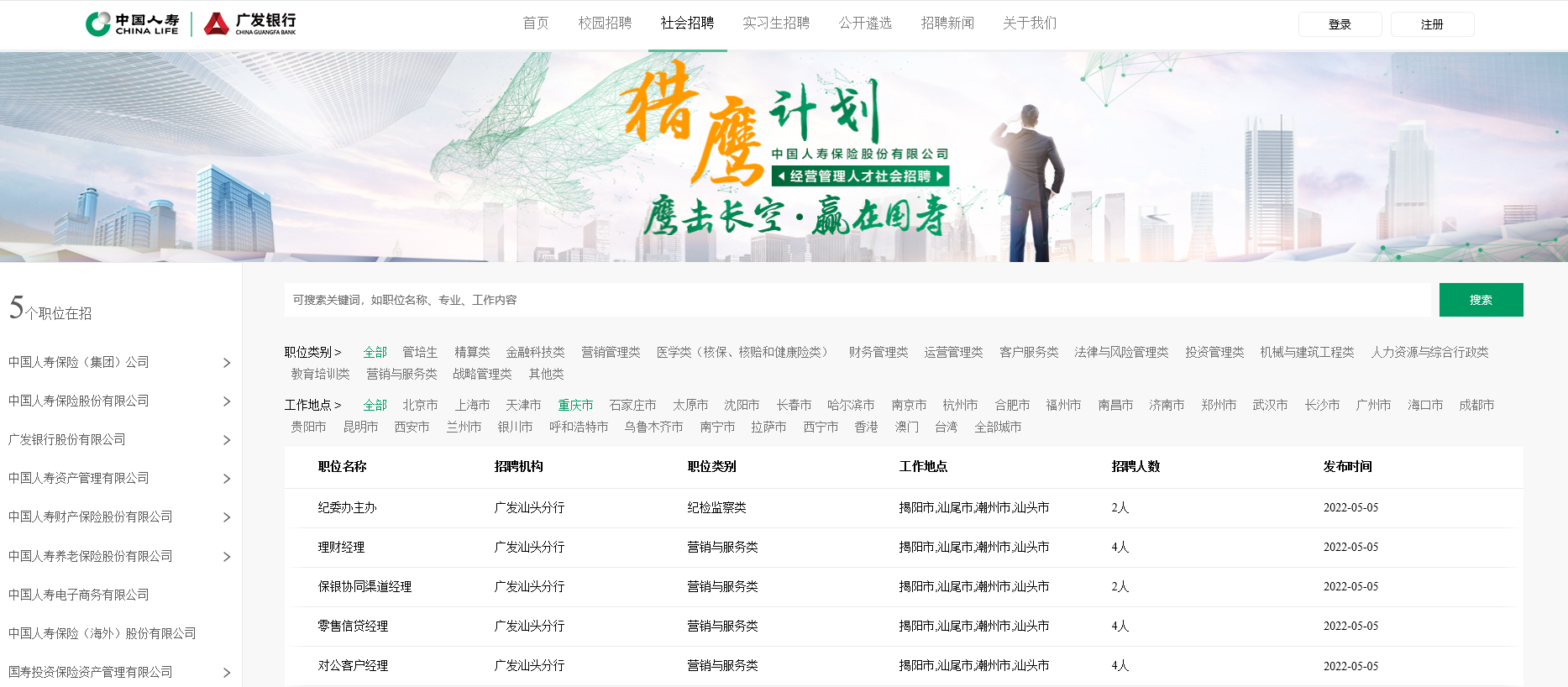
Task: Filter work location by 乌鲁木齐市
Action: 653,427
